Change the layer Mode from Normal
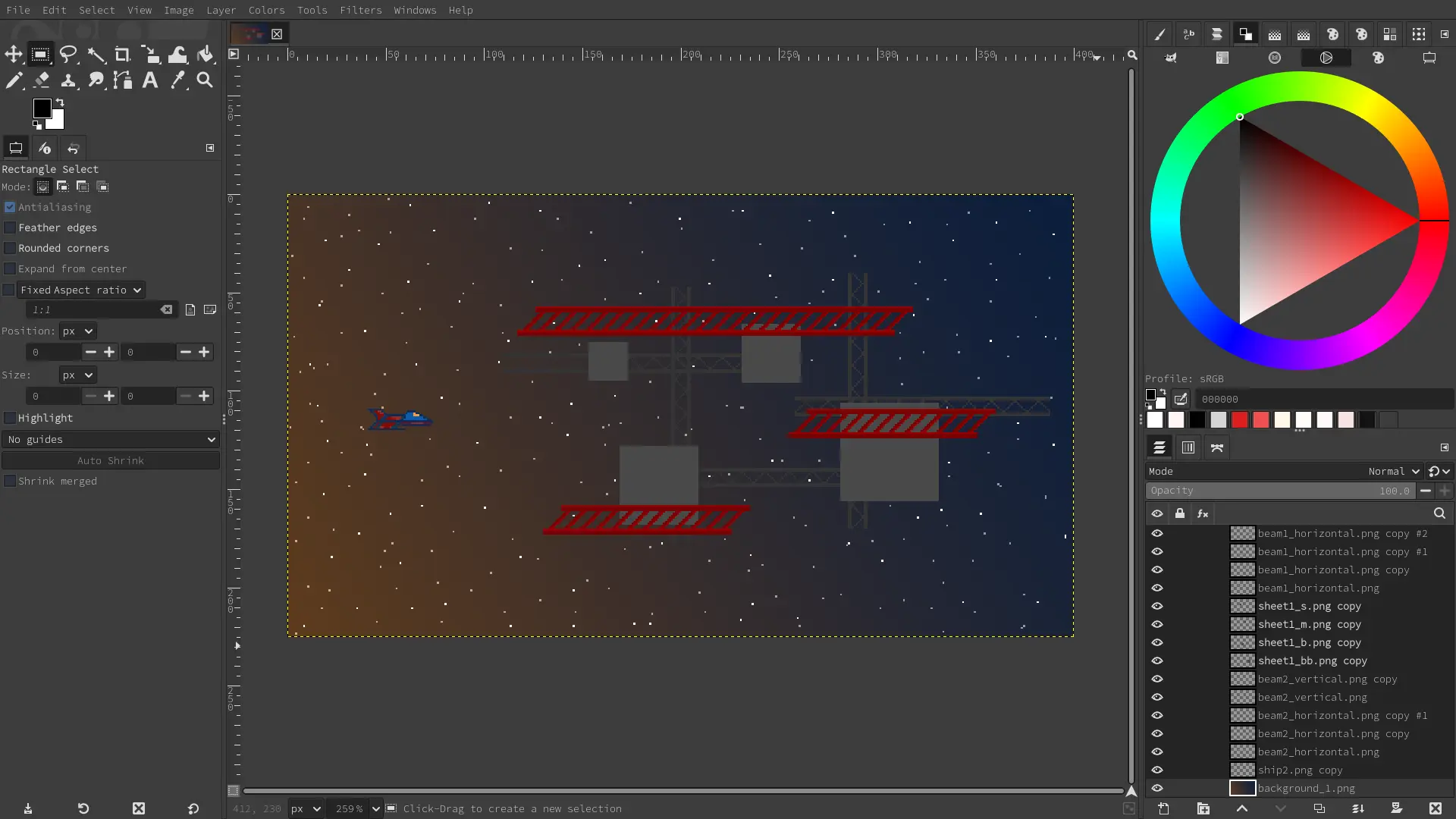This screenshot has width=1456, height=819. click(1394, 471)
